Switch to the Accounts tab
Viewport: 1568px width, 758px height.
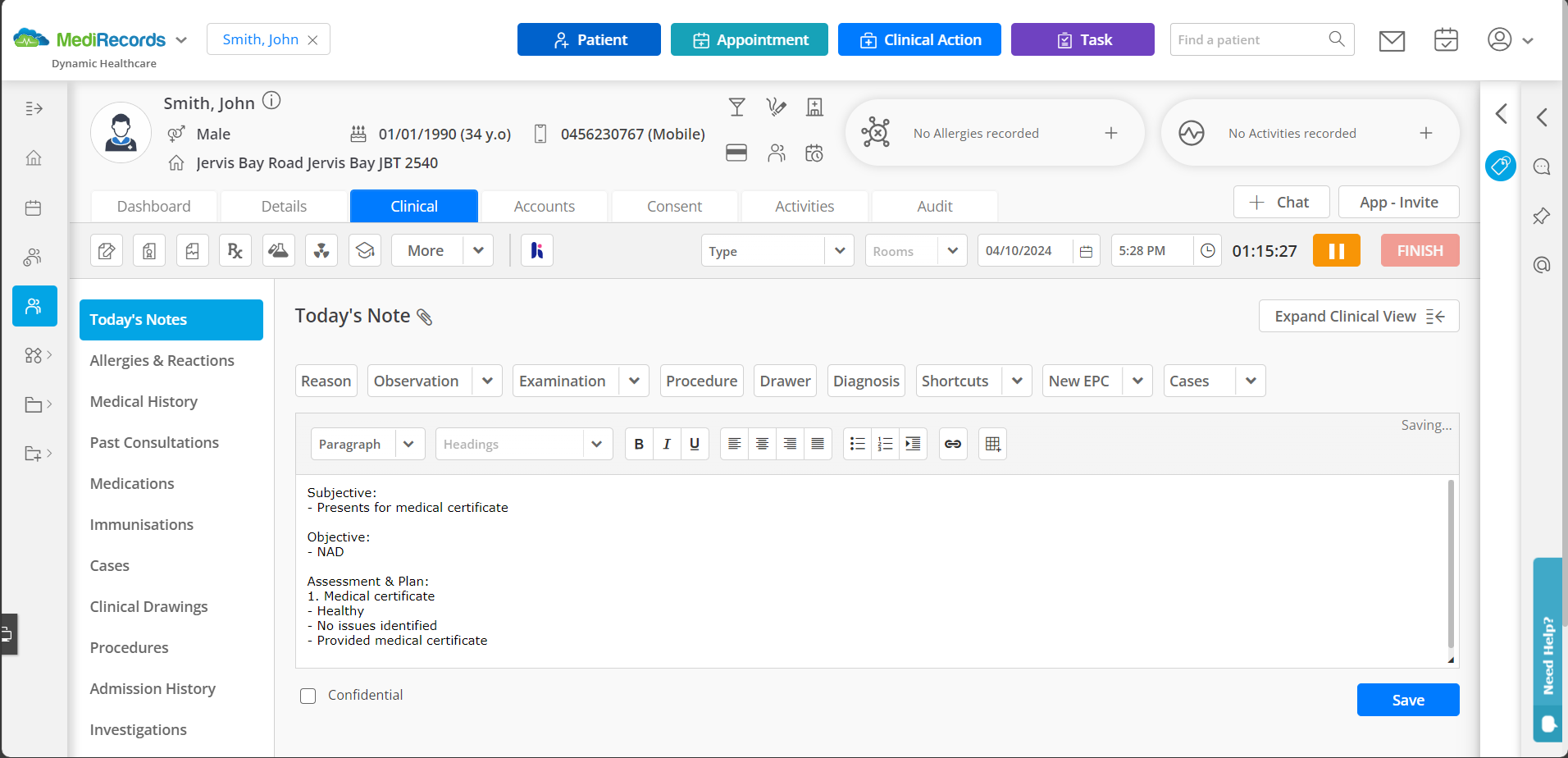tap(545, 206)
